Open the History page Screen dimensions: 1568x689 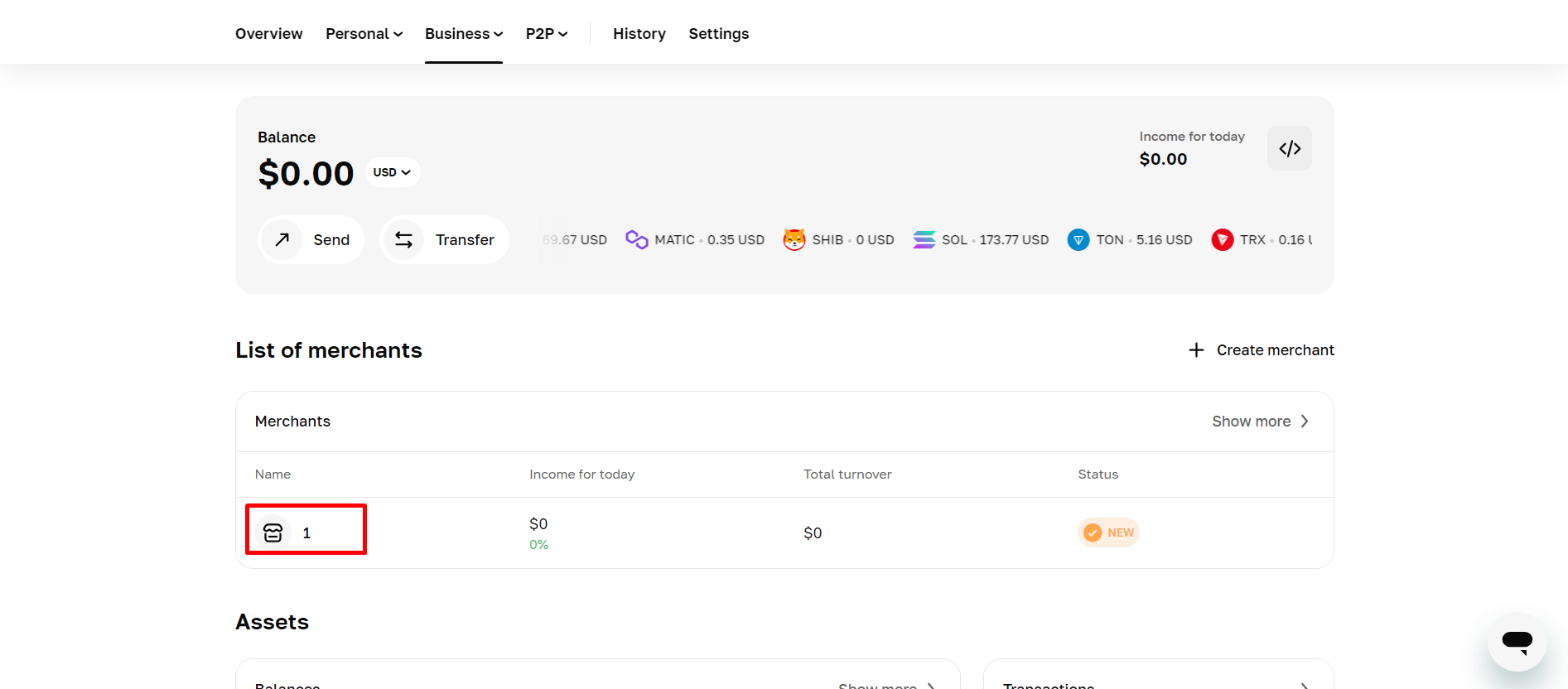[x=639, y=34]
